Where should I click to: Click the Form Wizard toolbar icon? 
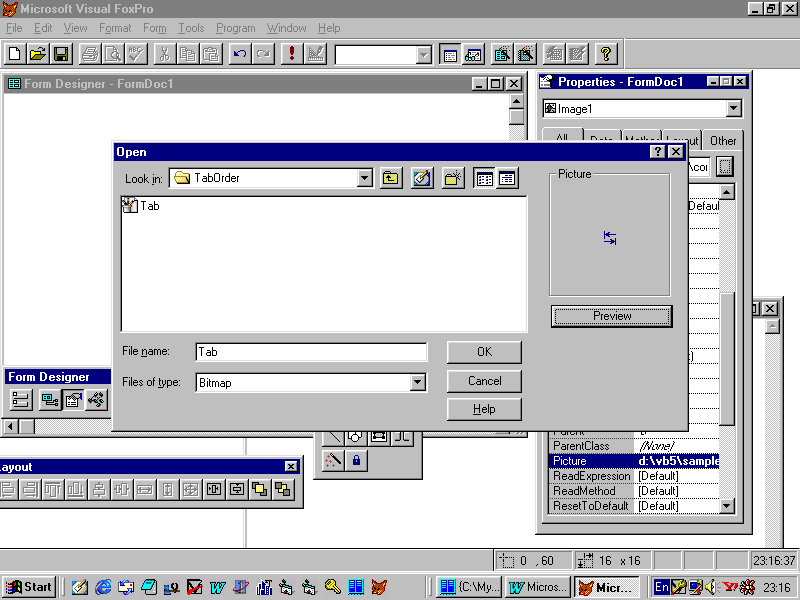pyautogui.click(x=502, y=54)
